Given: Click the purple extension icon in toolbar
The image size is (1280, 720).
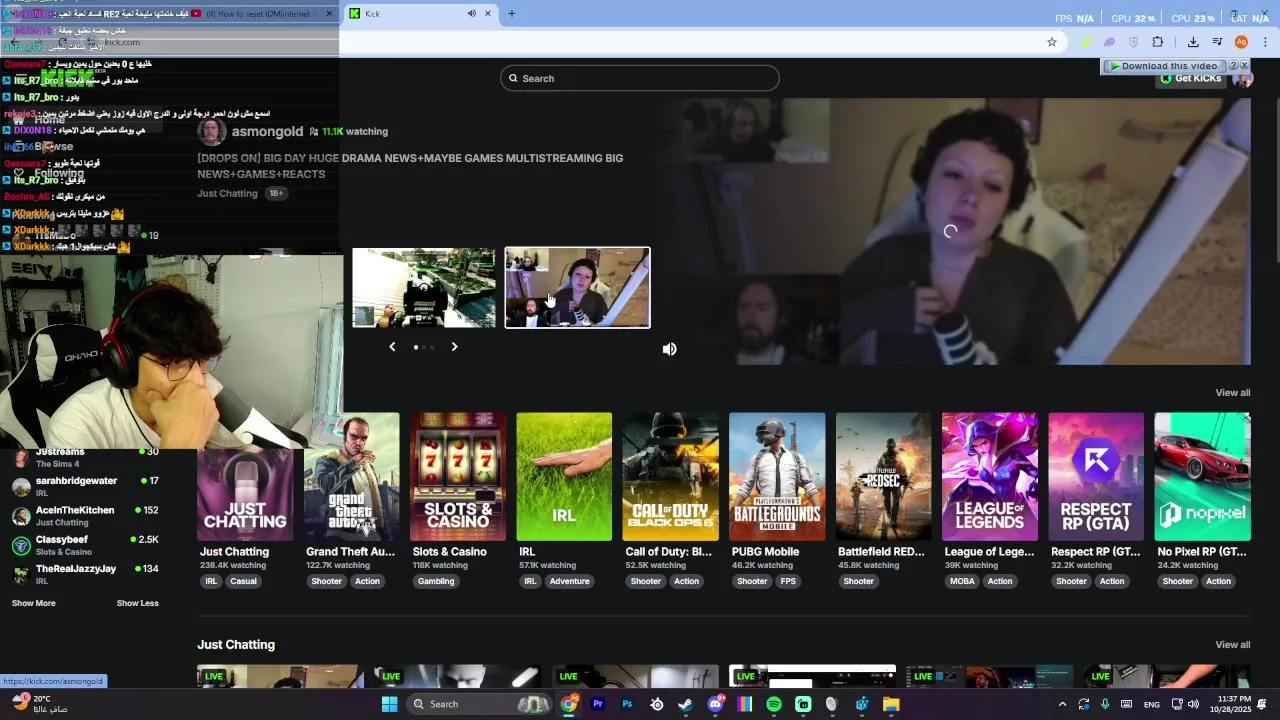Looking at the screenshot, I should point(1109,42).
